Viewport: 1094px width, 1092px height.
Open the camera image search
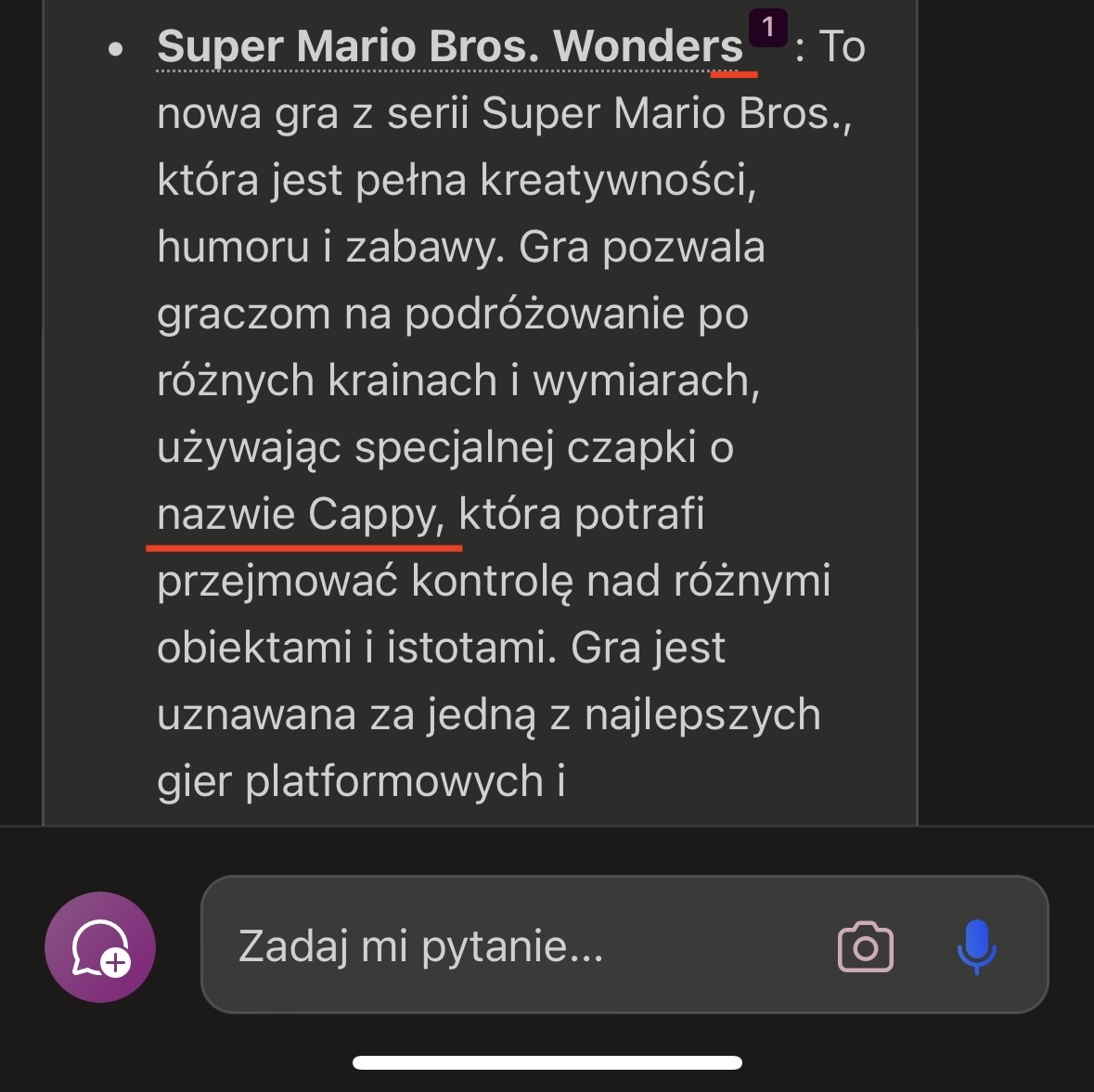click(865, 947)
